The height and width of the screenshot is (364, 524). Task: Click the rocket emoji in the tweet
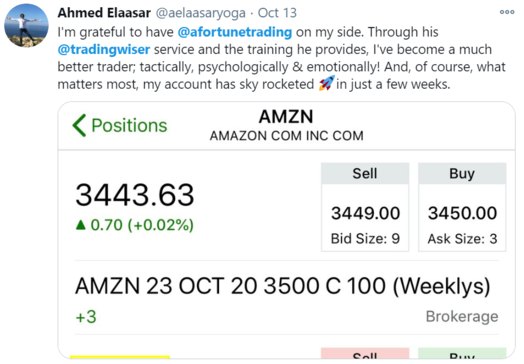point(326,83)
